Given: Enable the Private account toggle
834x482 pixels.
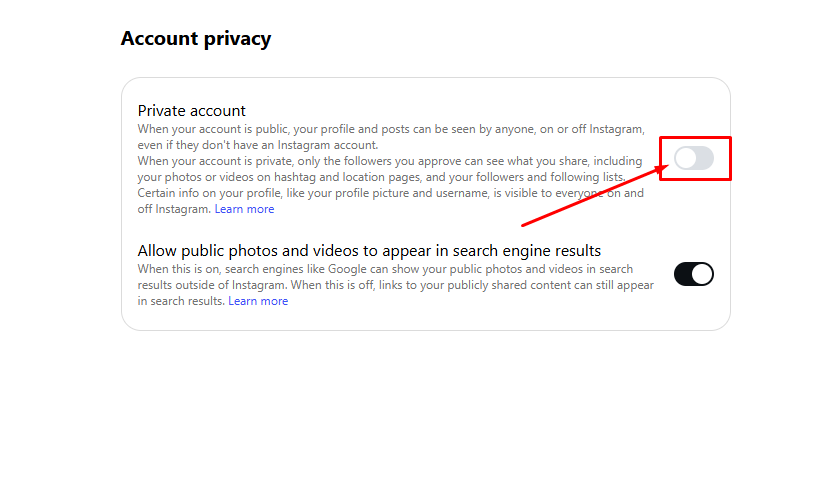Looking at the screenshot, I should tap(694, 158).
